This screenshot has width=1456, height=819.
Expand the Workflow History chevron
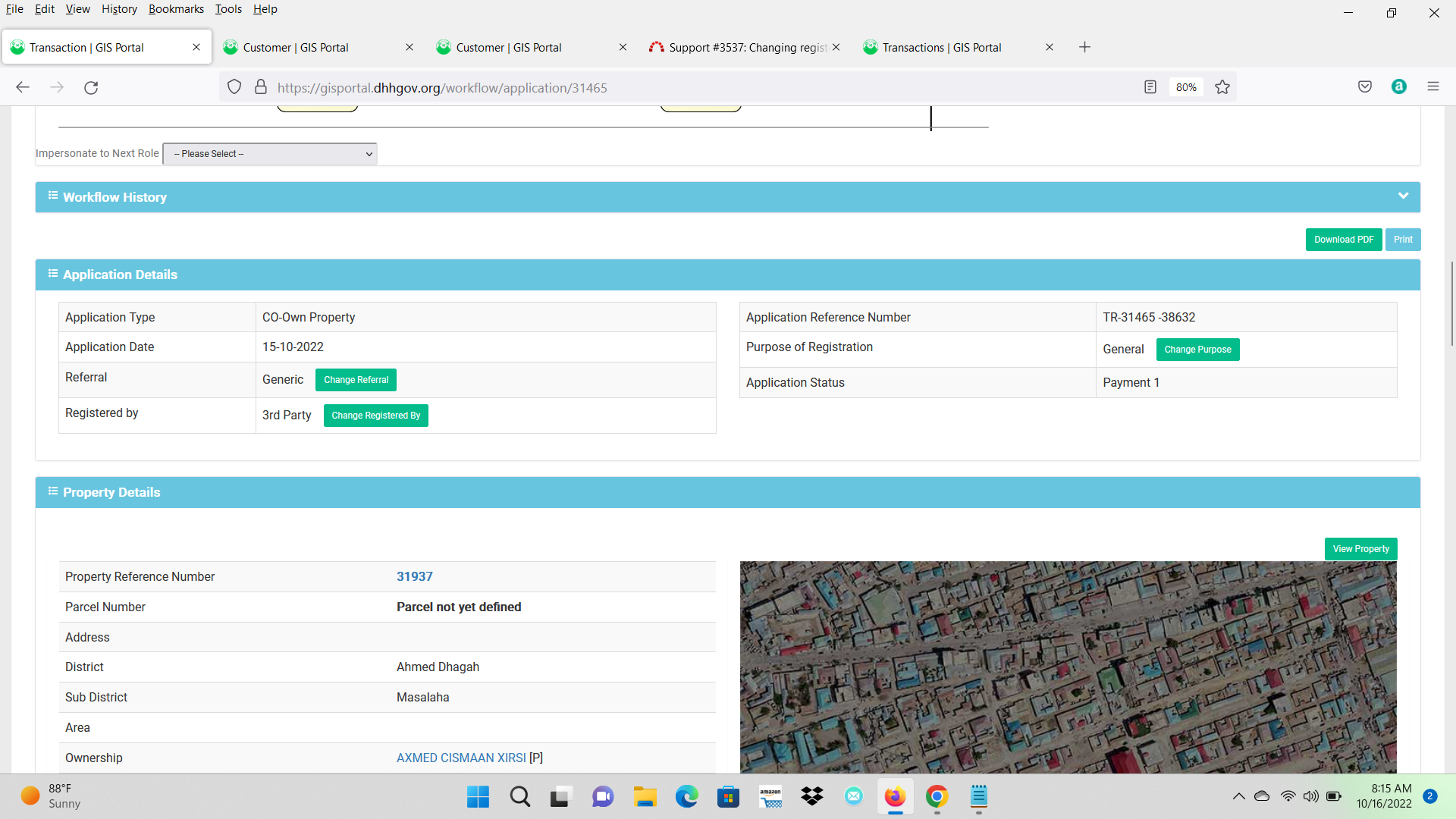coord(1403,196)
